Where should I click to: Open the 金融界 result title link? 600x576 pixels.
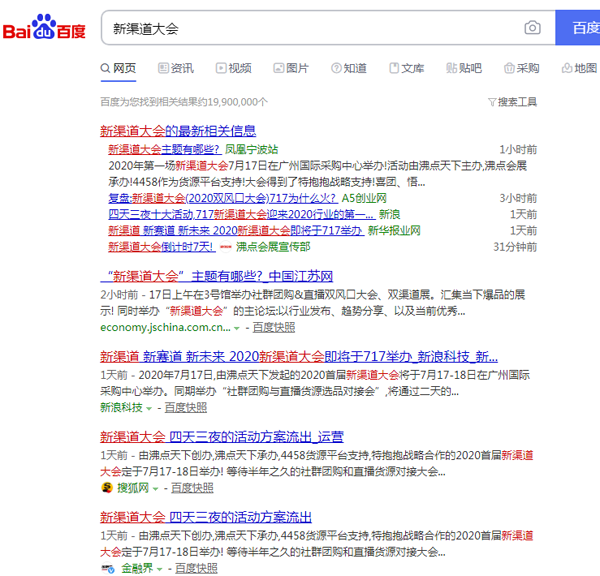(206, 517)
